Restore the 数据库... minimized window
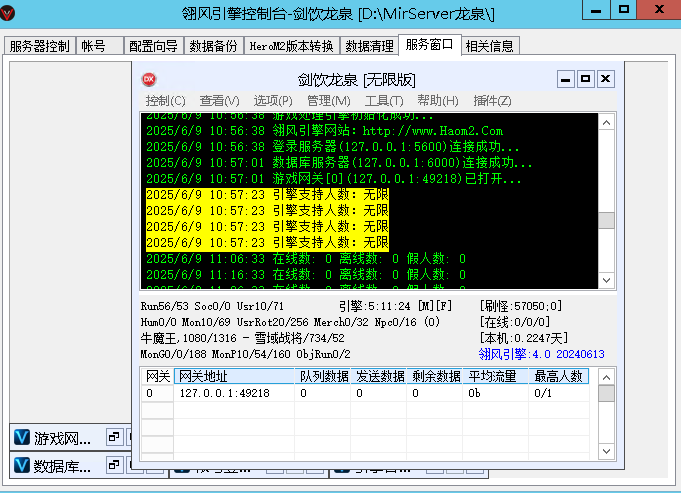The image size is (681, 493). click(x=114, y=465)
